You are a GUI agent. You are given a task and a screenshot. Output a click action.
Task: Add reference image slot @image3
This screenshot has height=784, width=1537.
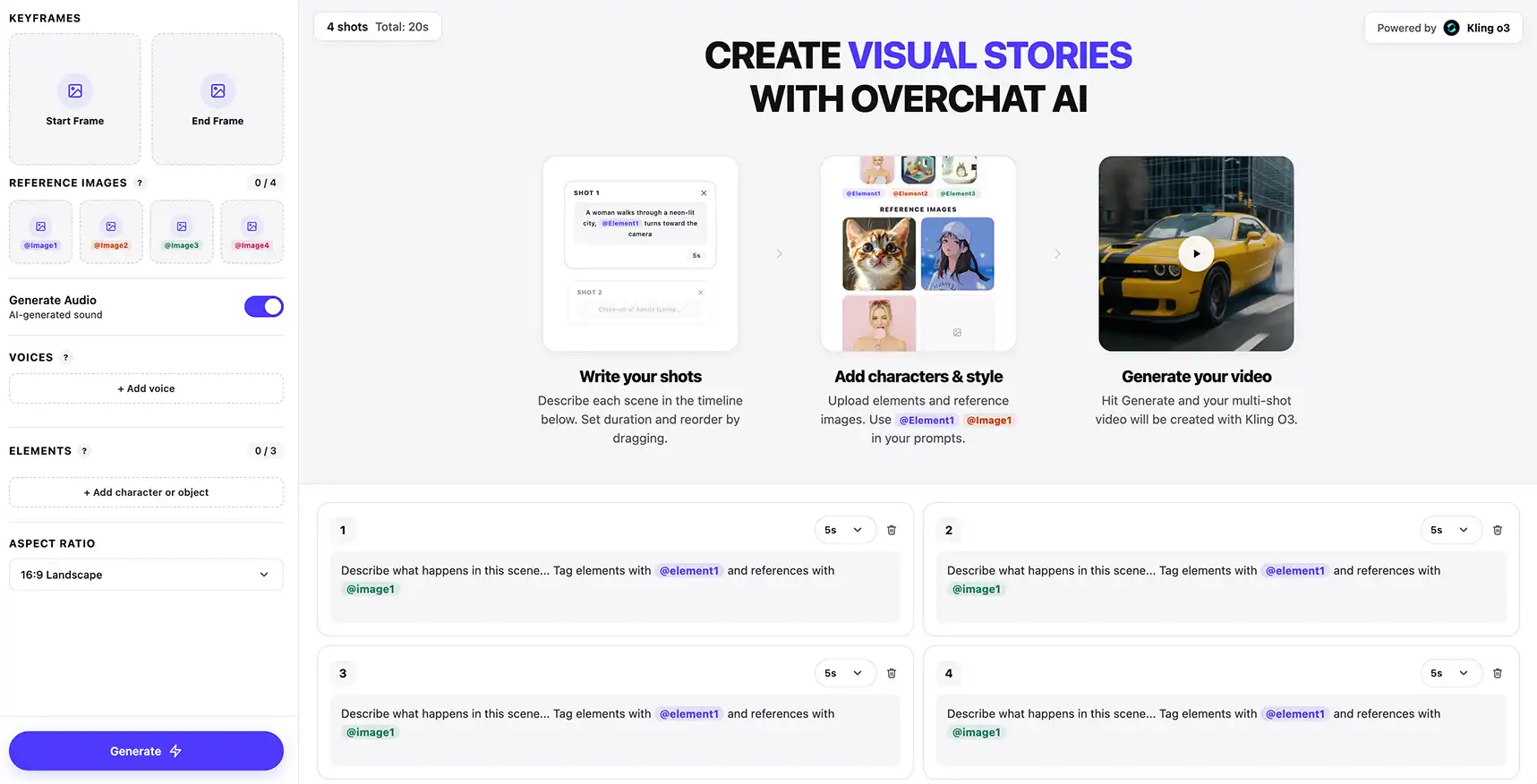pyautogui.click(x=182, y=232)
